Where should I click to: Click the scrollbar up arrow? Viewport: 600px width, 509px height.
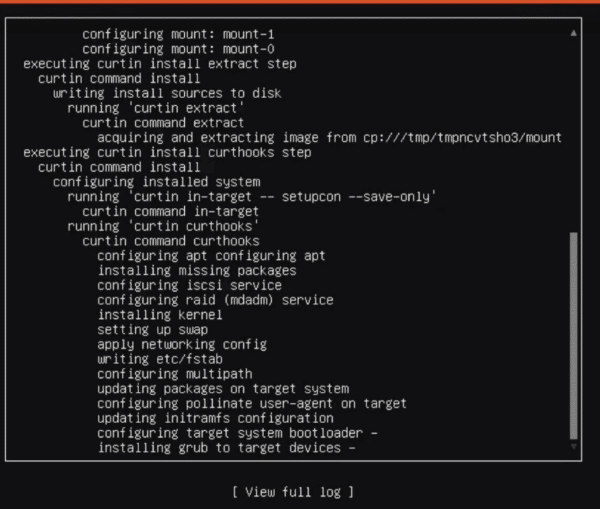tap(574, 34)
